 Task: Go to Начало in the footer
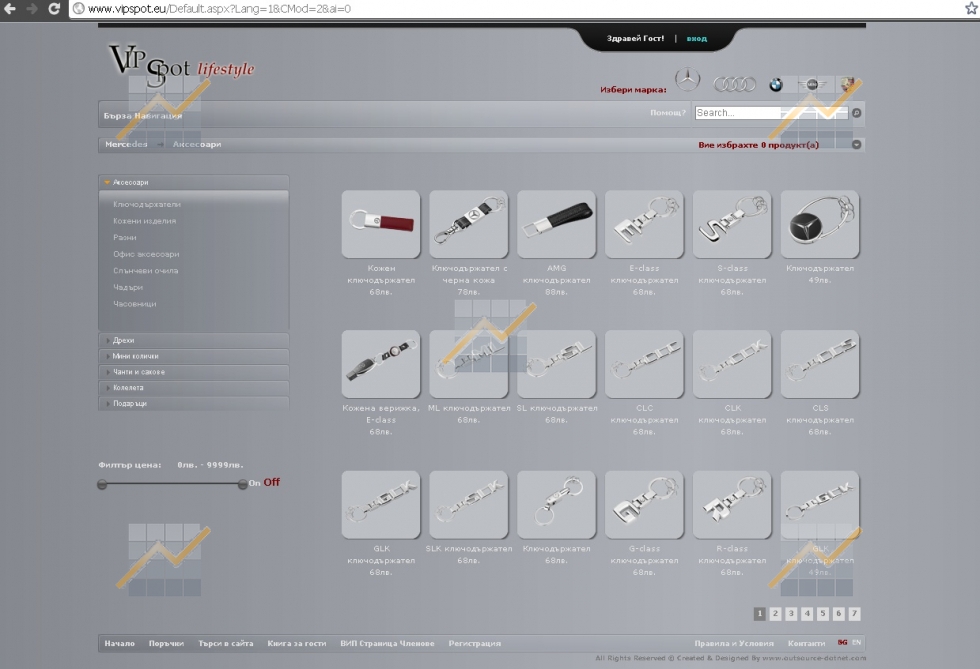[119, 643]
